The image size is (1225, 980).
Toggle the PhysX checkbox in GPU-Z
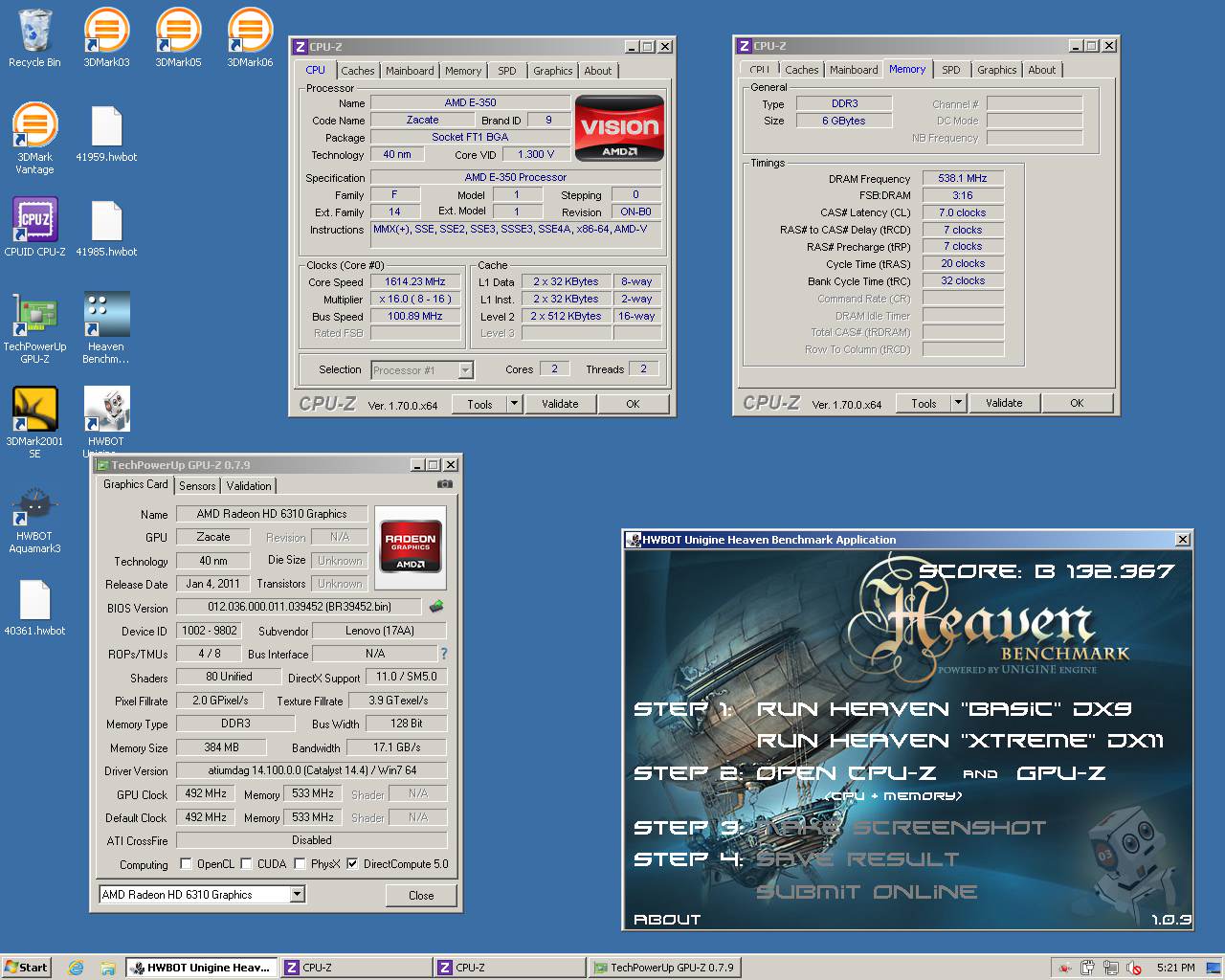pyautogui.click(x=300, y=863)
